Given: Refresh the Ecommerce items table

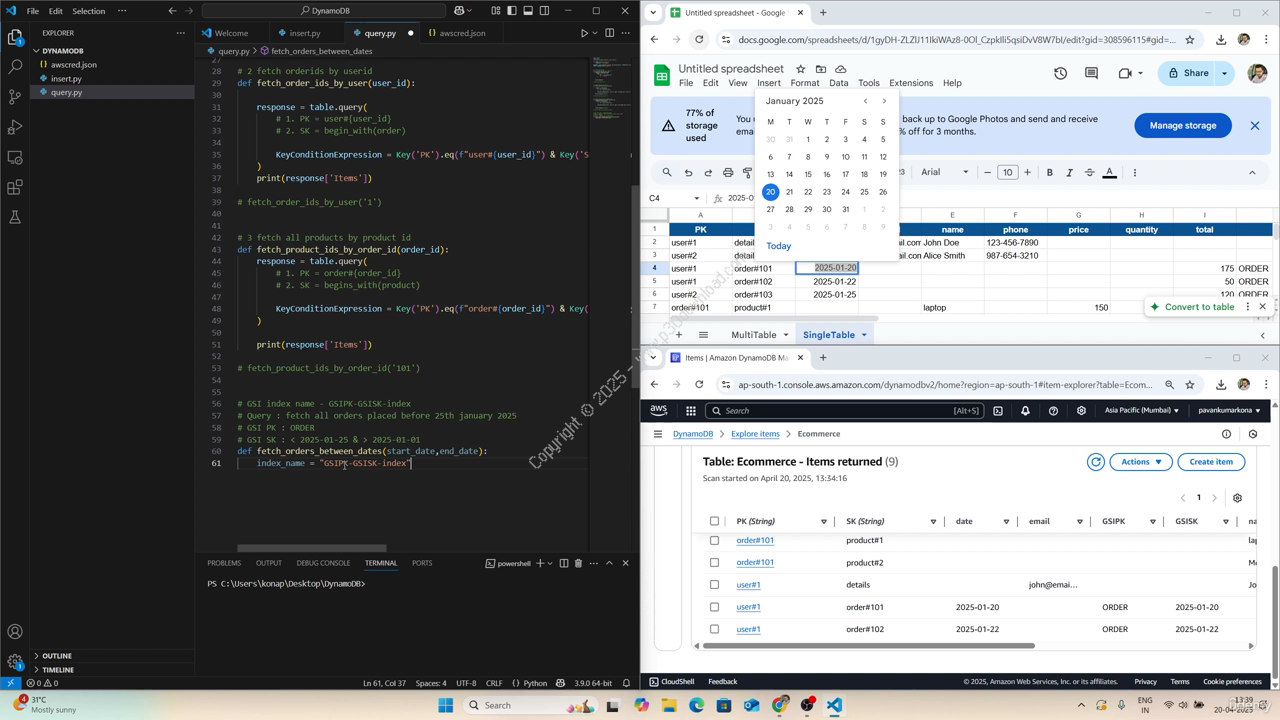Looking at the screenshot, I should [1096, 462].
